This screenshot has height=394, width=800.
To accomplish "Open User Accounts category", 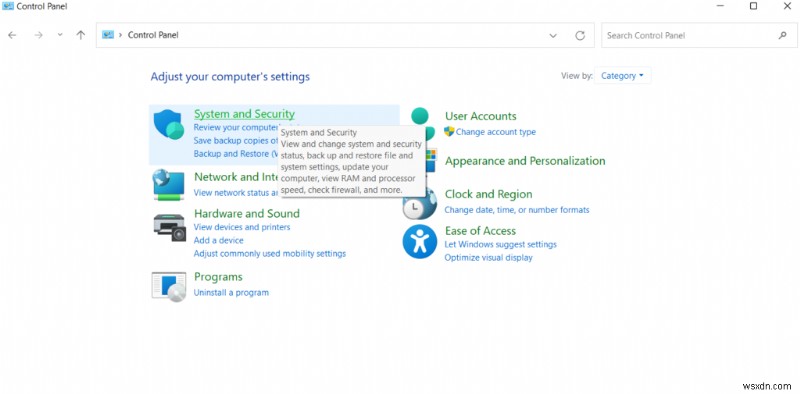I will 481,116.
